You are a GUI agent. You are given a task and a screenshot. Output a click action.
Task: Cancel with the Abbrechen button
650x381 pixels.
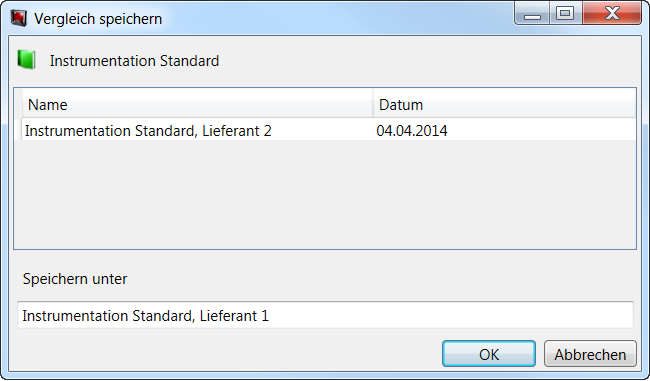pos(590,354)
